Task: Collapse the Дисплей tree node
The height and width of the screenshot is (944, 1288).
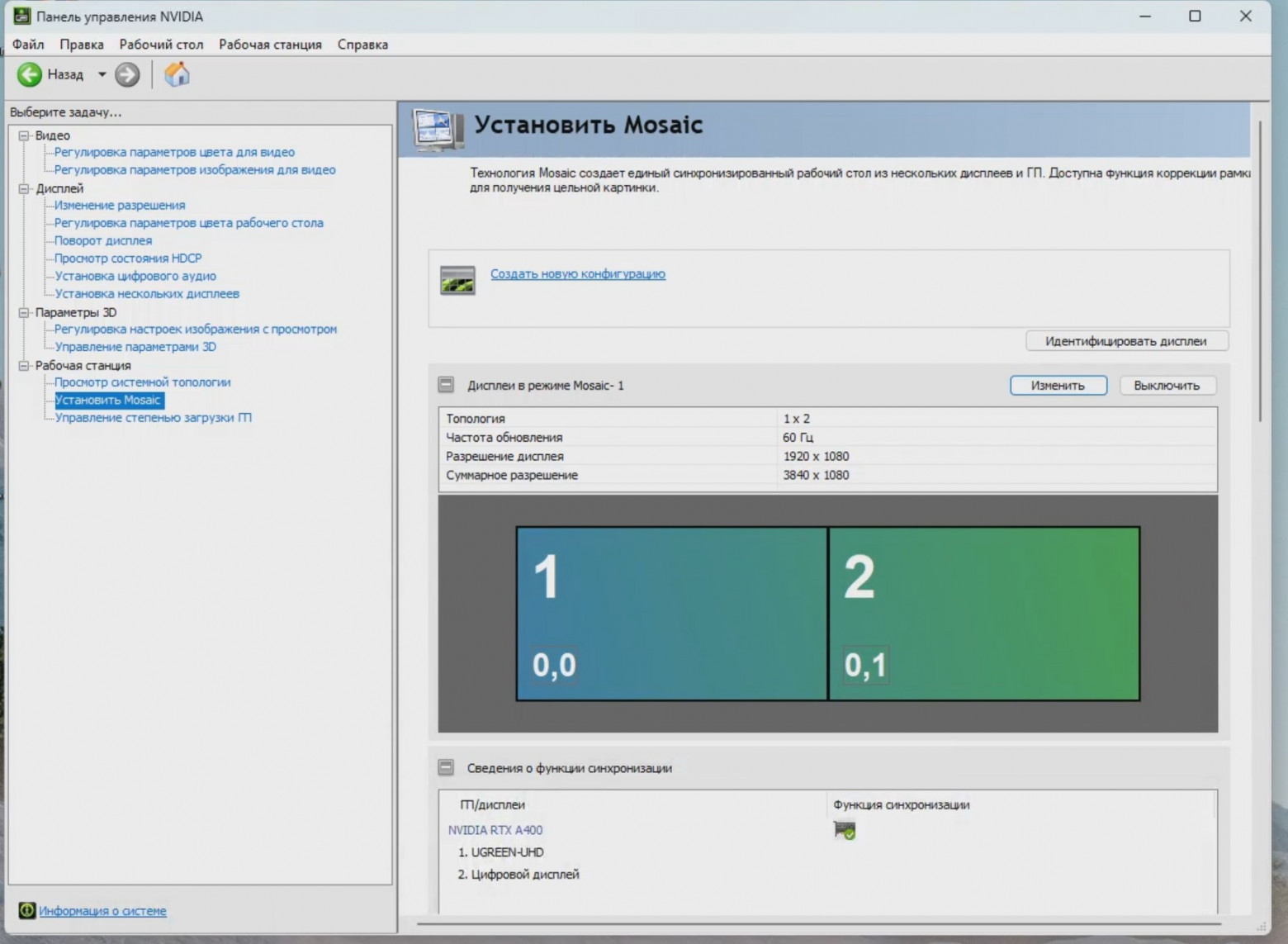Action: pyautogui.click(x=24, y=188)
